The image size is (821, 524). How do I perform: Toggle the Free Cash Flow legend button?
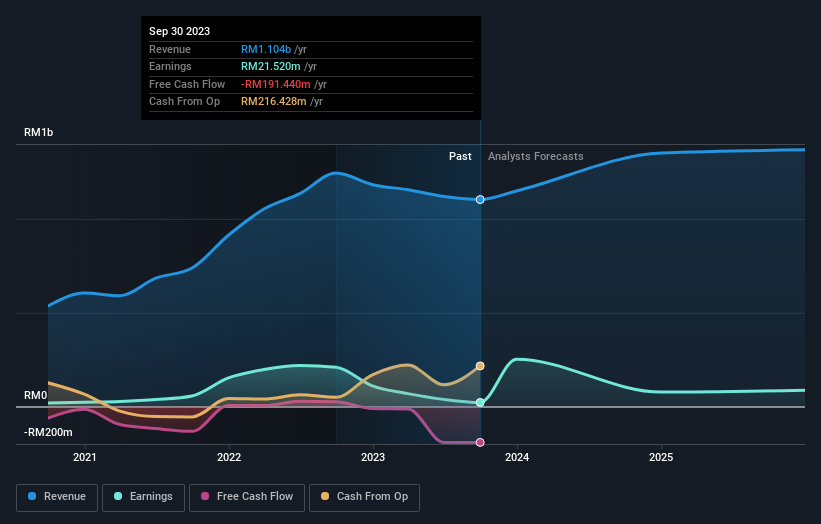click(247, 497)
